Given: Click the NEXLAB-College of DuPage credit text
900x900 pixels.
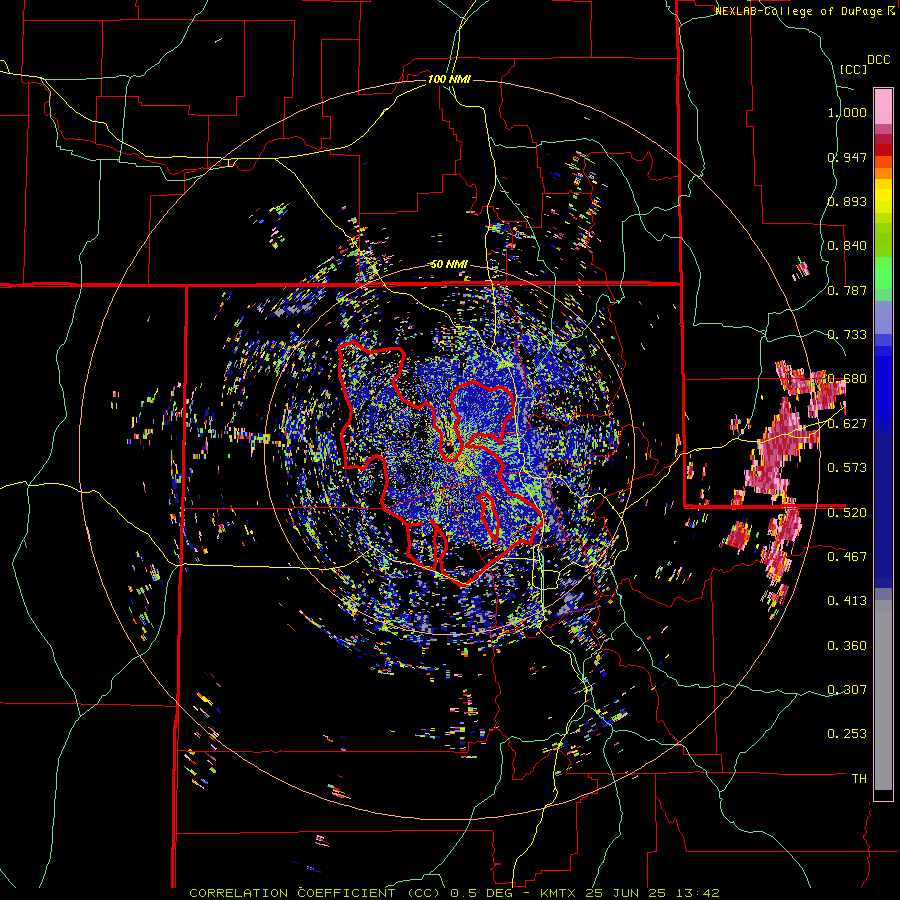Looking at the screenshot, I should [x=799, y=11].
